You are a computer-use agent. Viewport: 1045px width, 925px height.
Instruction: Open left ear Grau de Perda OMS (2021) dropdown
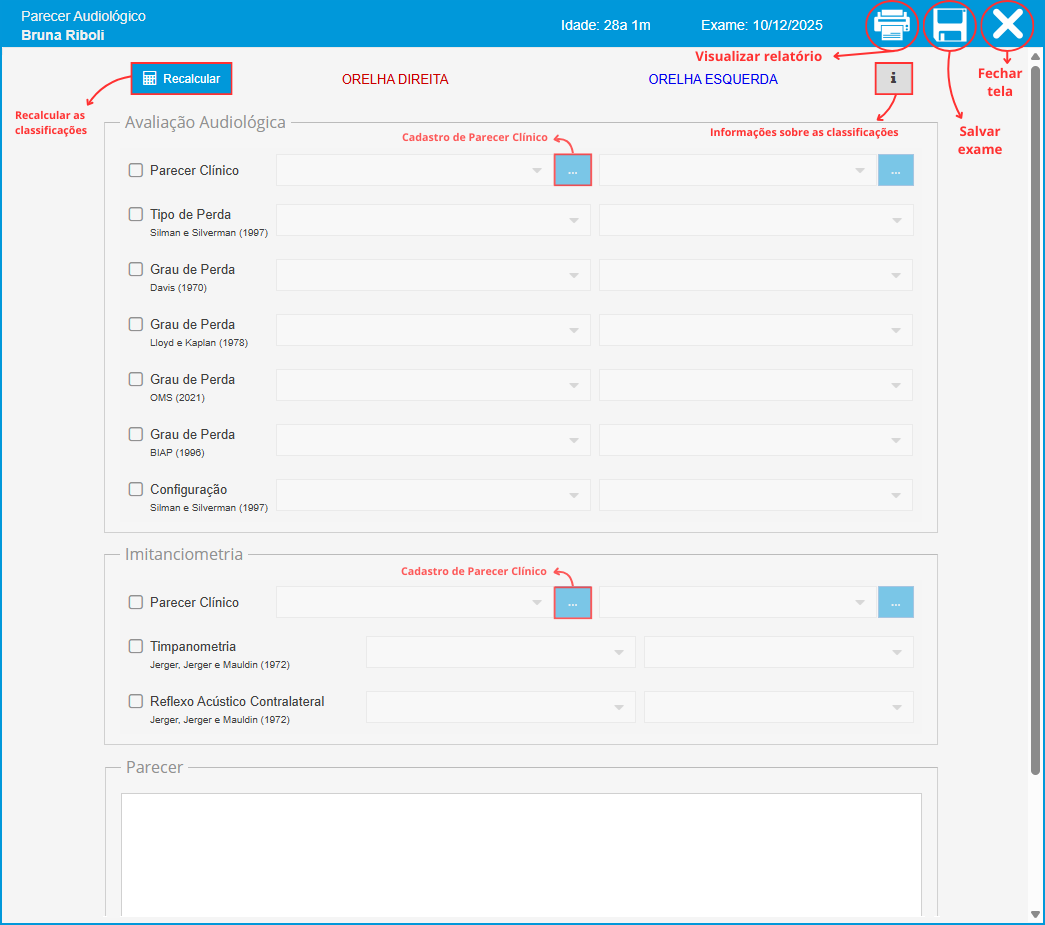click(755, 385)
